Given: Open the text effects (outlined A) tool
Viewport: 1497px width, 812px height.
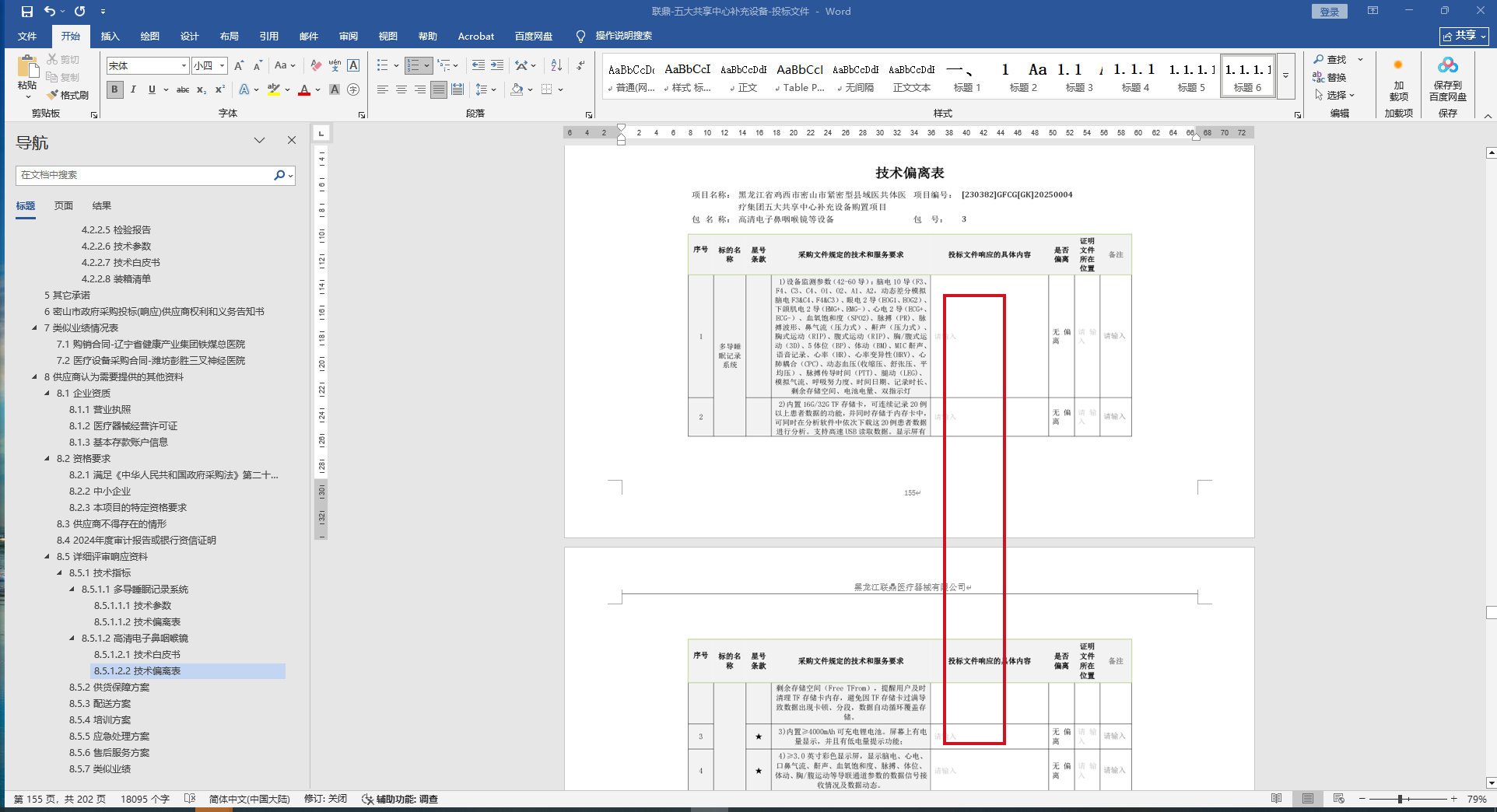Looking at the screenshot, I should click(244, 89).
